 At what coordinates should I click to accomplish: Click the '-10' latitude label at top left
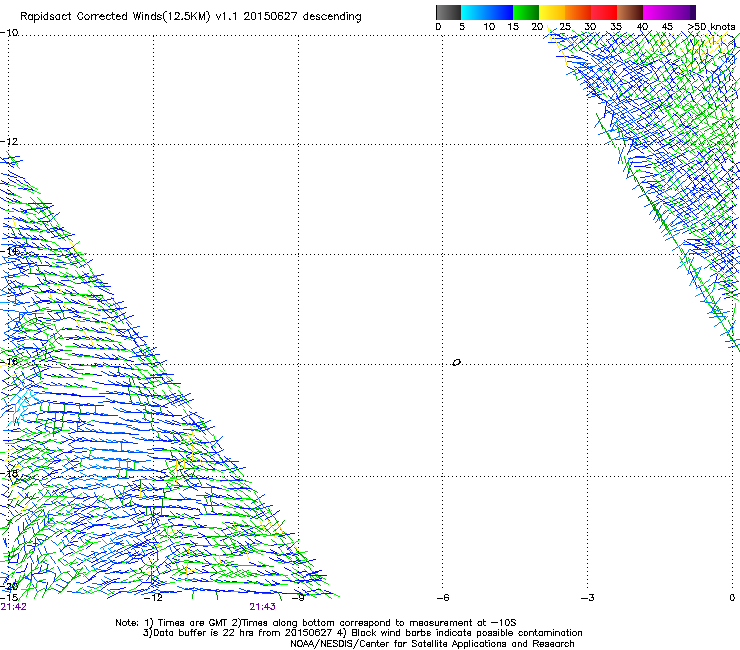[x=9, y=33]
